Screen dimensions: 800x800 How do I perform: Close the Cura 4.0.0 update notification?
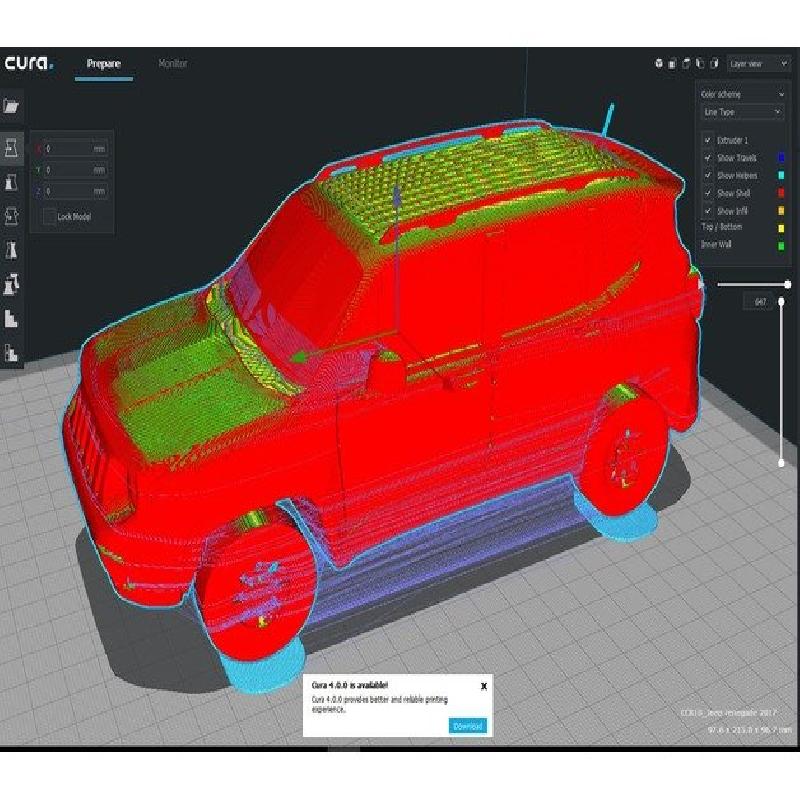(484, 685)
